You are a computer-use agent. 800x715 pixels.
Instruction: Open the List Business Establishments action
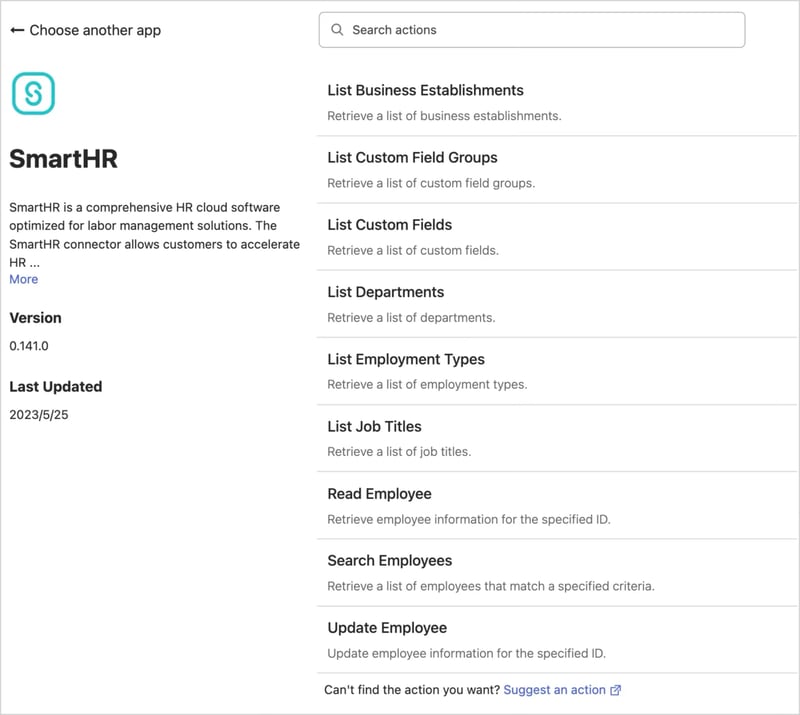click(425, 90)
